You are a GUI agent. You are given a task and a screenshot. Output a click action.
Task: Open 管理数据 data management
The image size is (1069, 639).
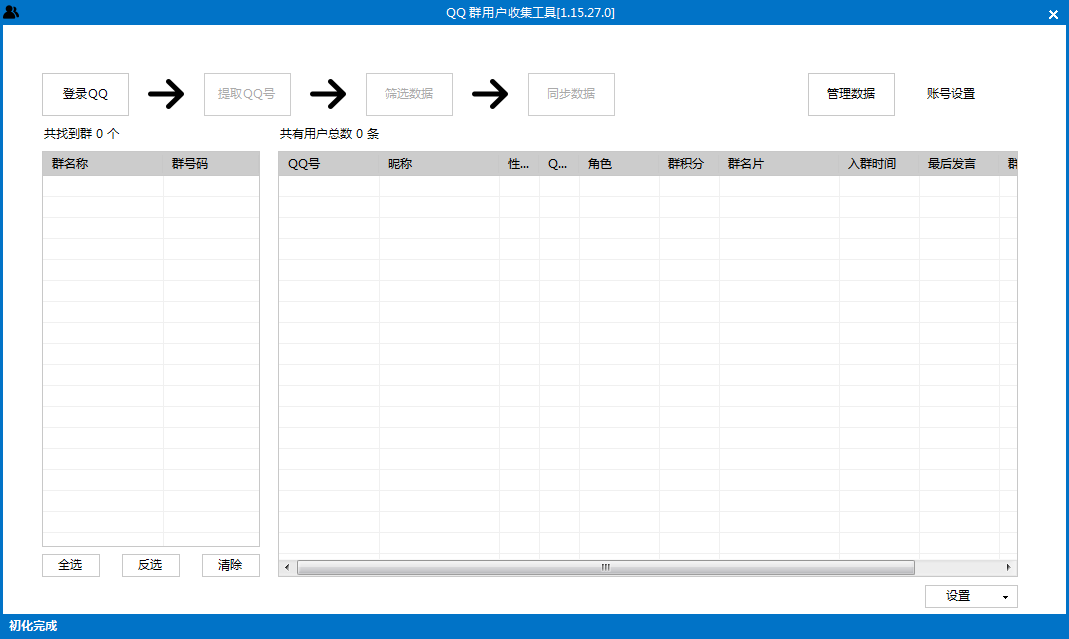tap(851, 94)
